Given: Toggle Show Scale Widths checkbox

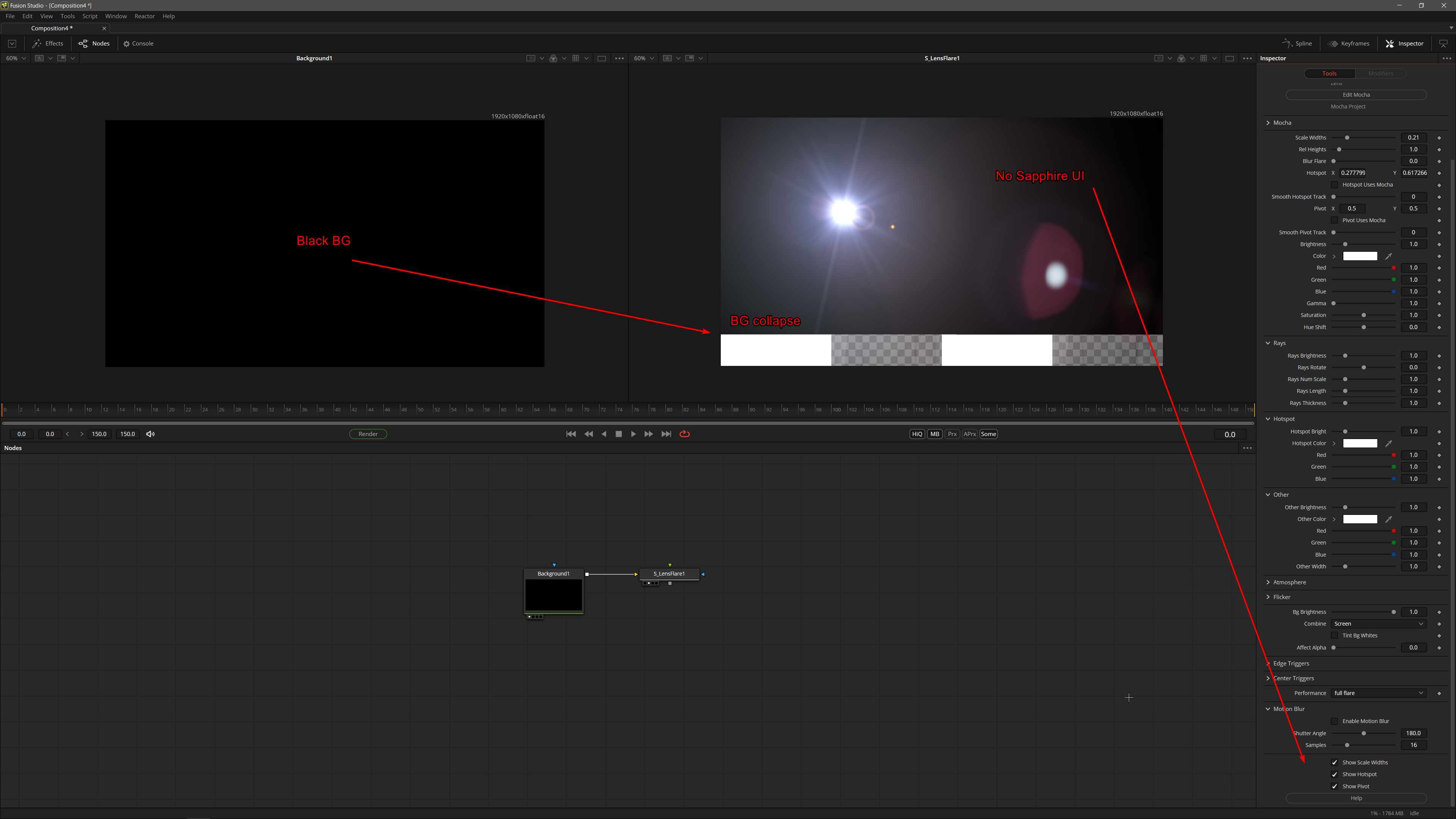Looking at the screenshot, I should 1334,762.
